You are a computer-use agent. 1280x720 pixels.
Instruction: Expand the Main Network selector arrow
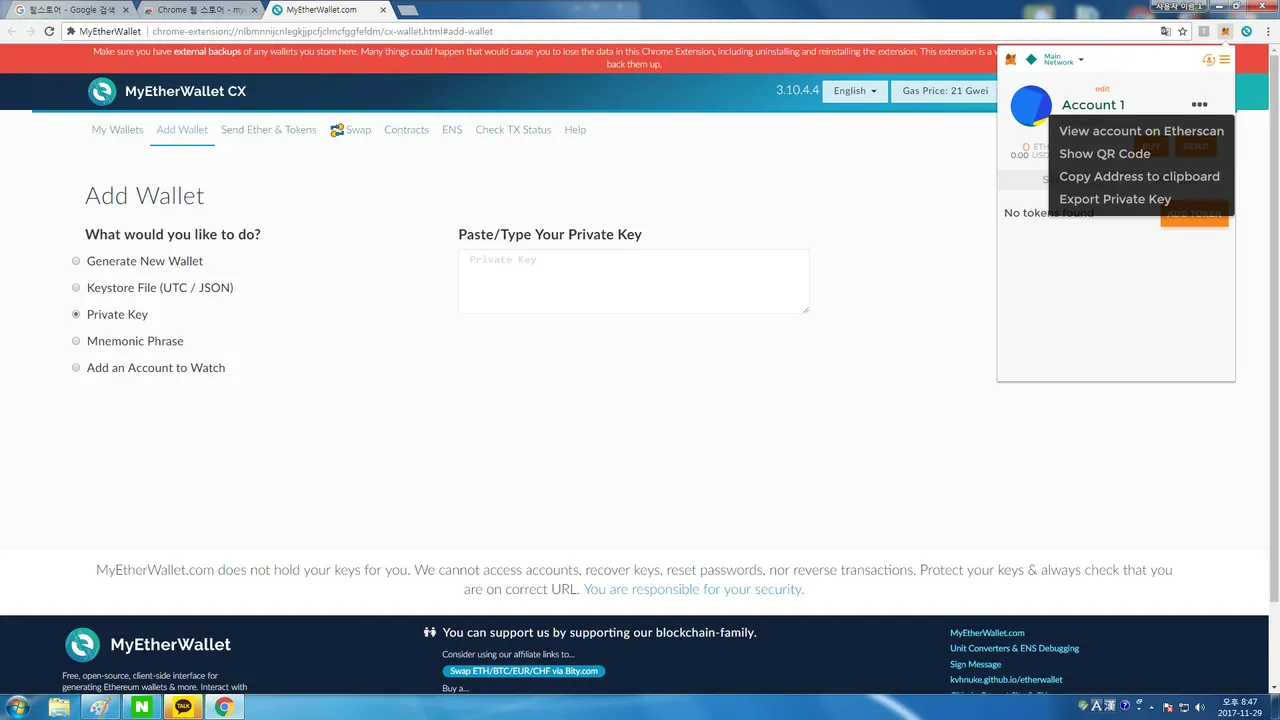coord(1081,61)
